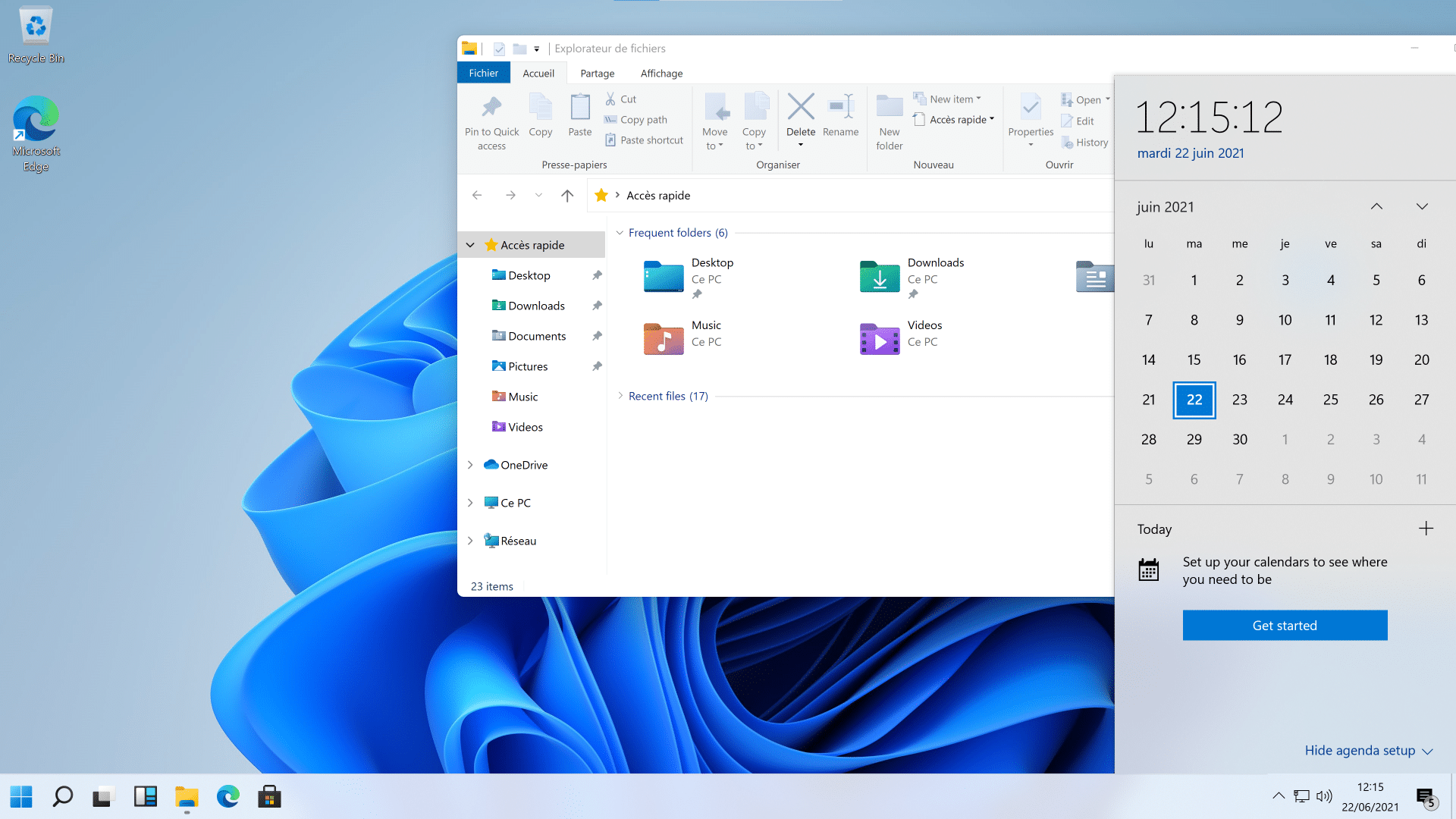Click the Delete icon in Organiser group
The image size is (1456, 819).
tap(801, 120)
